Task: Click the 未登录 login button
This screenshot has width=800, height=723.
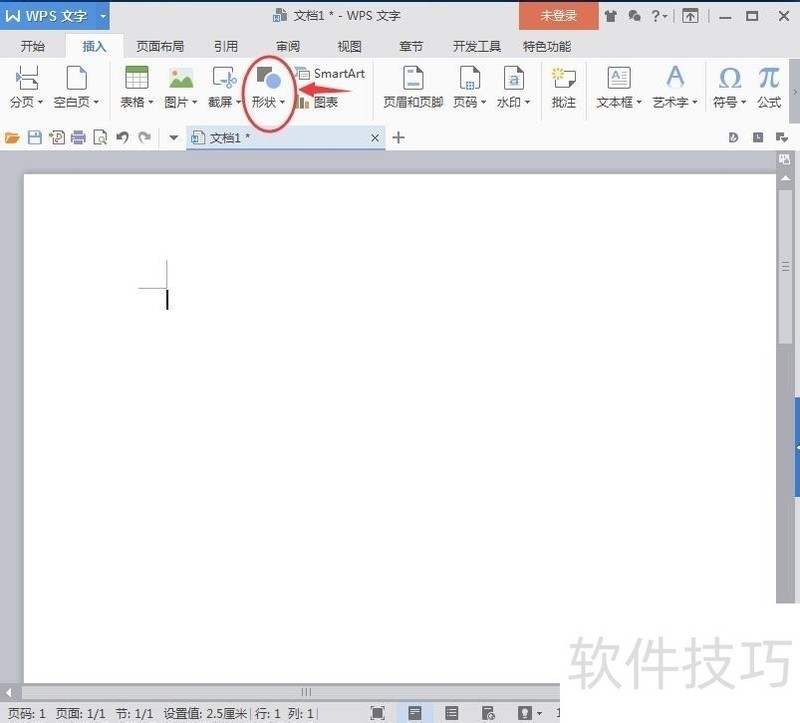Action: point(559,16)
